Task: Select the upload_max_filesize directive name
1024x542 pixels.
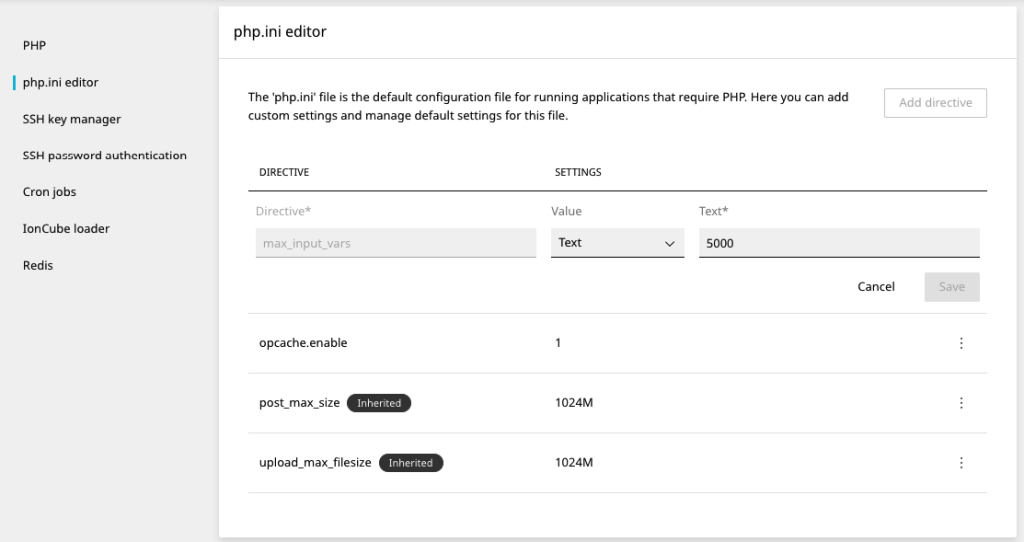Action: click(x=315, y=463)
